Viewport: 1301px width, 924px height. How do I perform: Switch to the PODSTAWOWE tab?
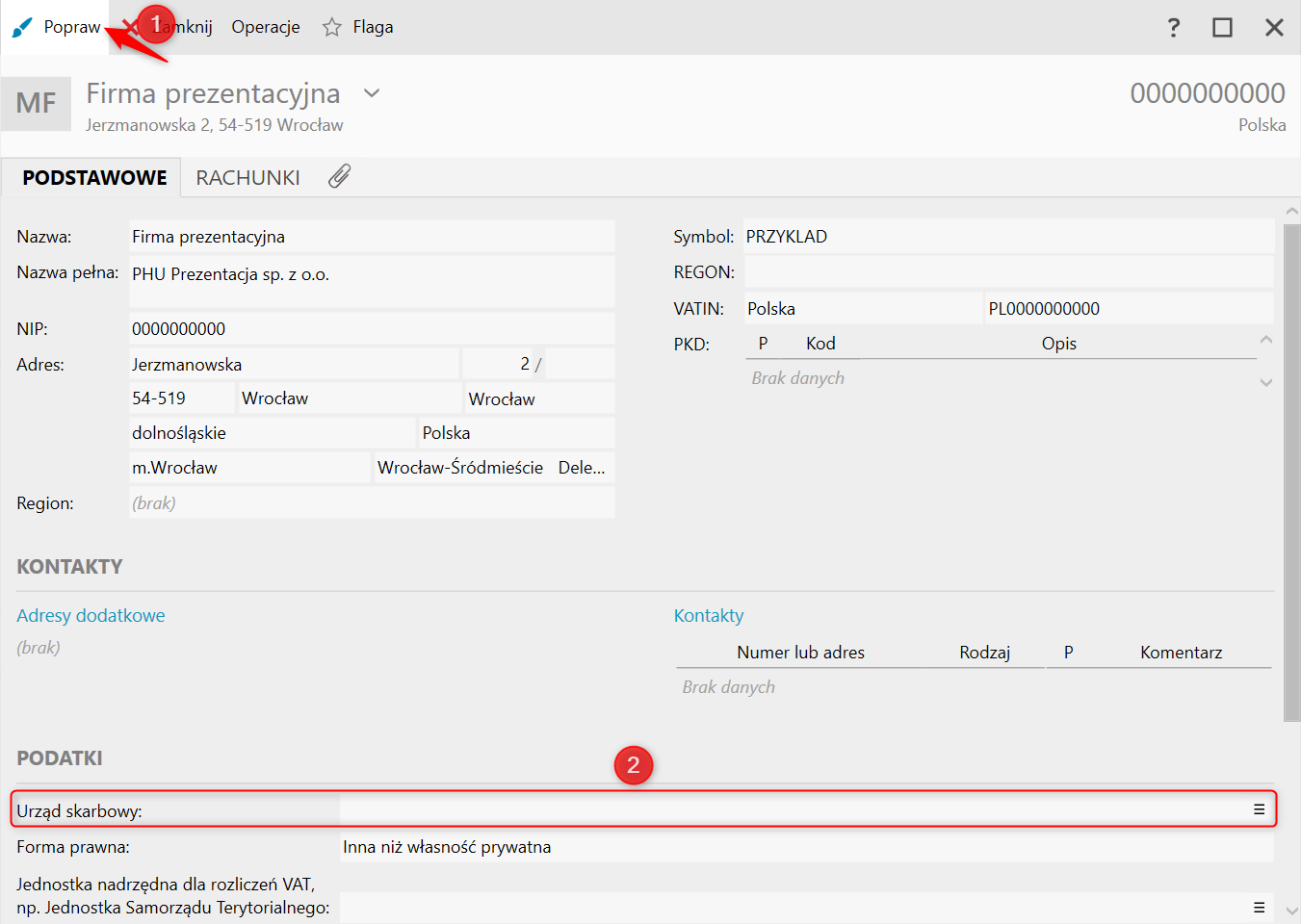[94, 178]
